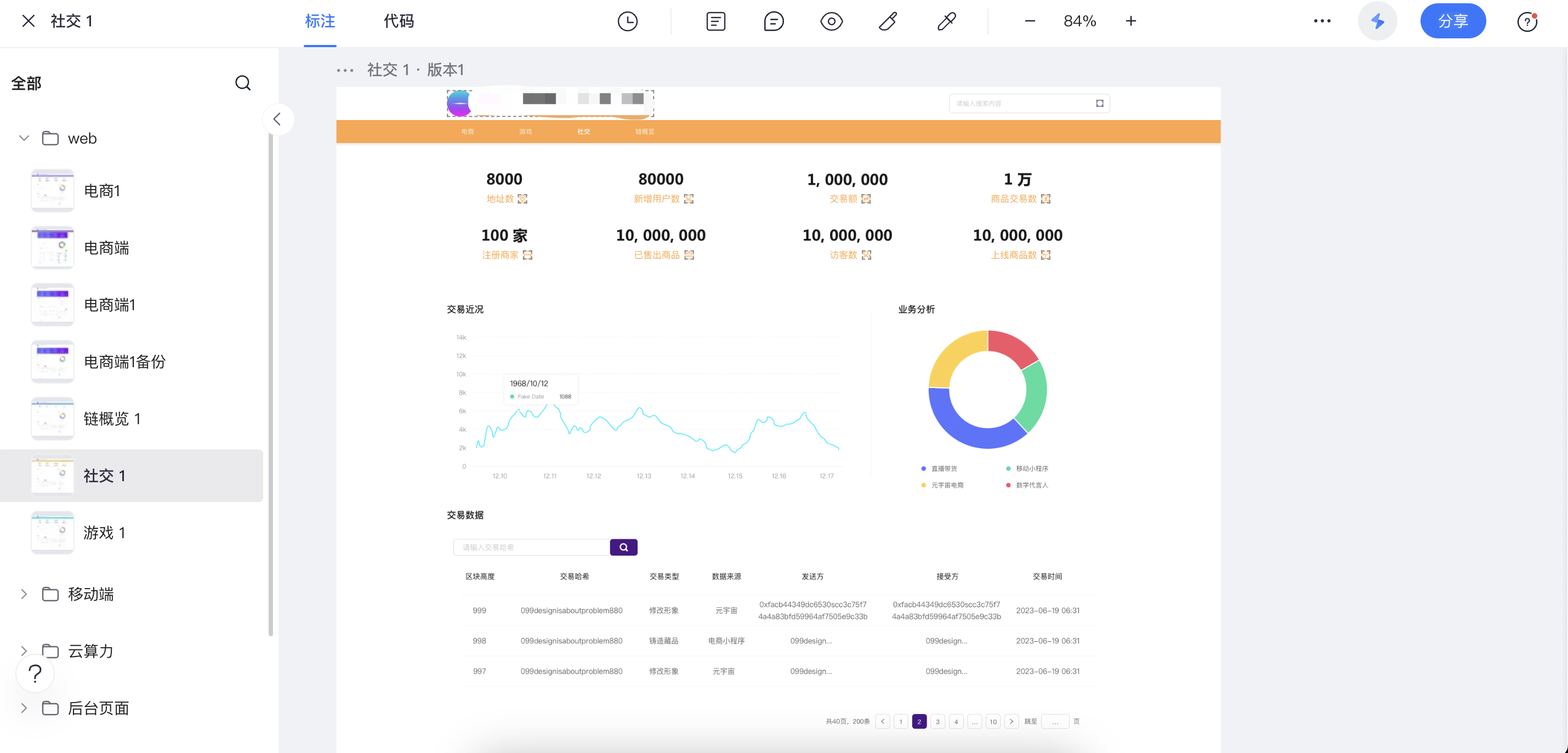Click the 区块高度 999 cell
This screenshot has height=753, width=1568.
(x=479, y=610)
